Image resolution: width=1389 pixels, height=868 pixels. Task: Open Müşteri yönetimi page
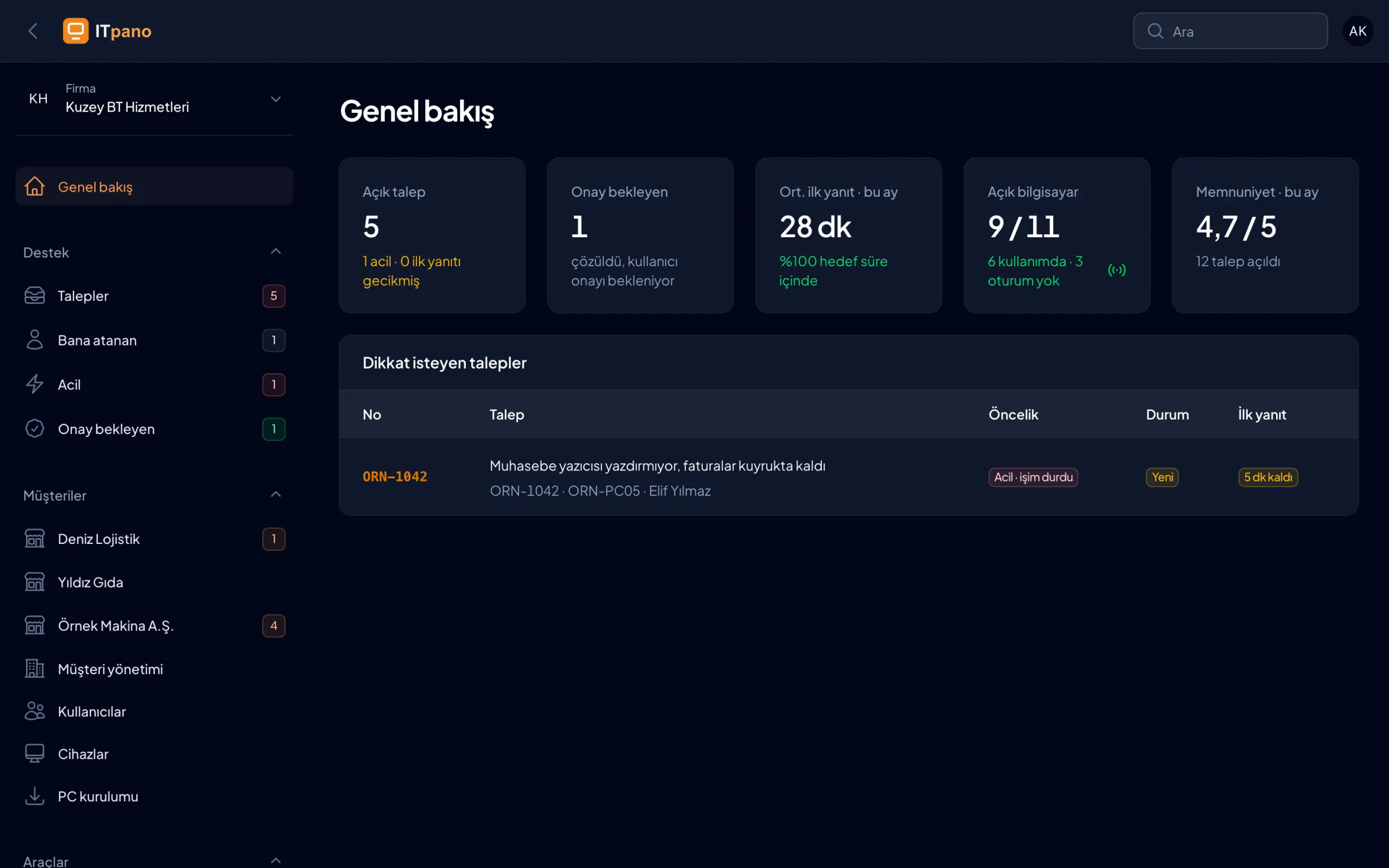point(155,669)
